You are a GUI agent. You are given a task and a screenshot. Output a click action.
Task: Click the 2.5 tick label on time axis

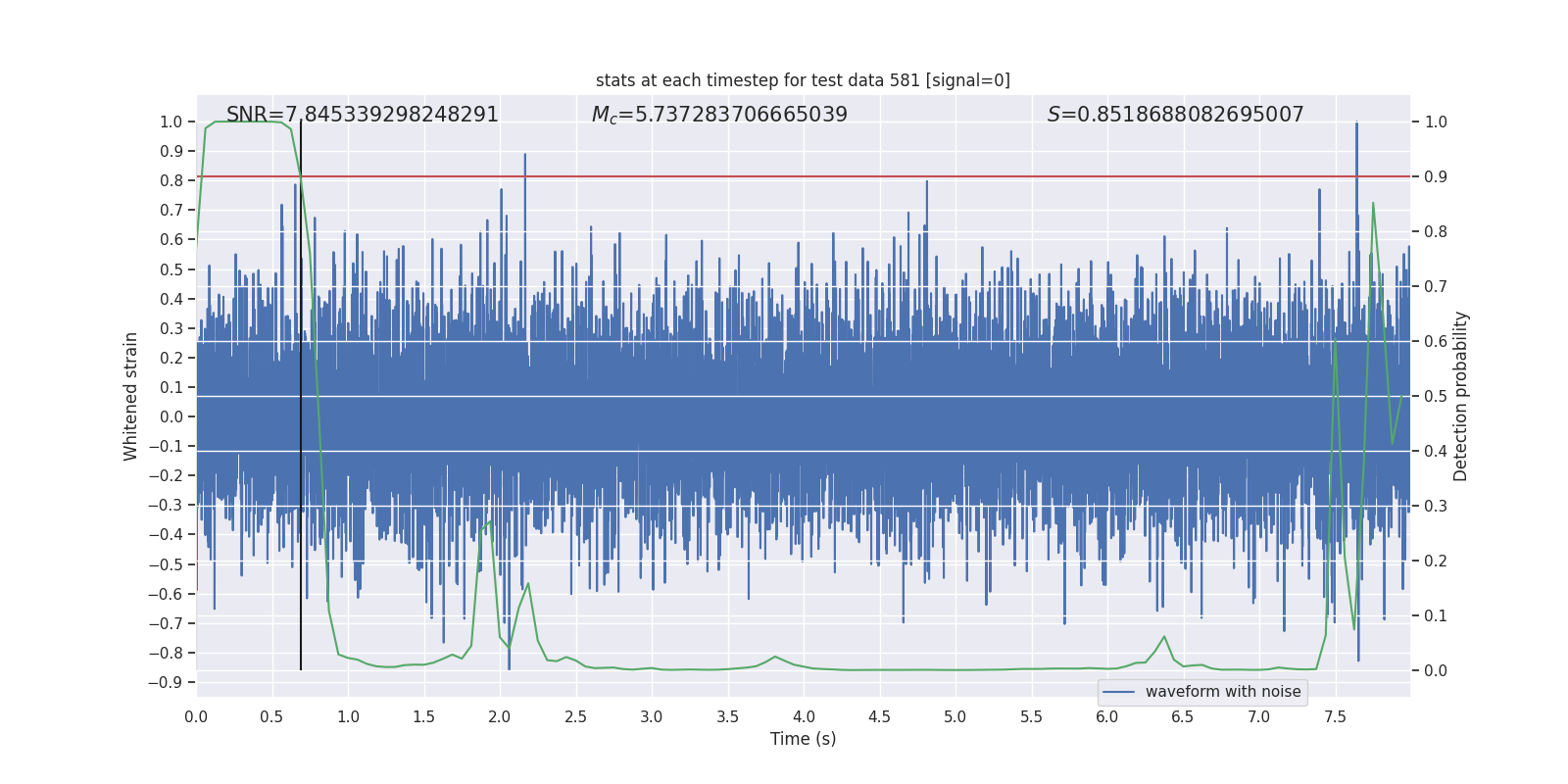coord(575,717)
